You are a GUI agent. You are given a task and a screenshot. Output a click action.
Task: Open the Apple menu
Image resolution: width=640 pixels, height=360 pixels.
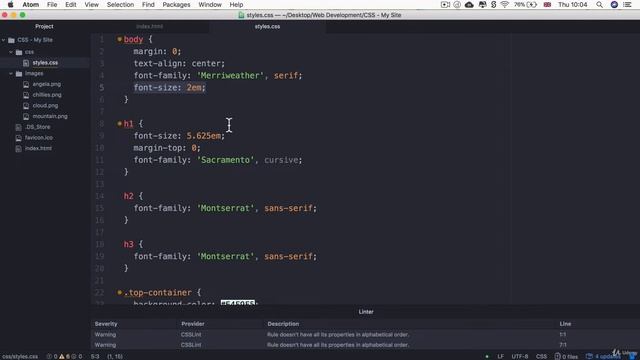(x=11, y=4)
